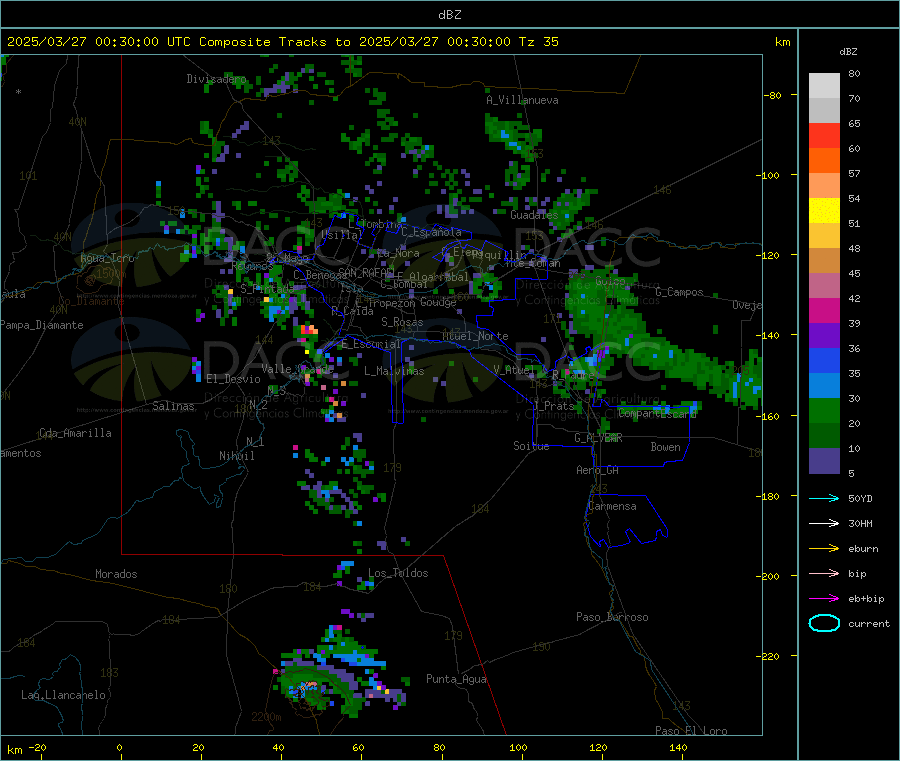Click the 'Composite Tracks' header text
This screenshot has width=900, height=761.
[x=263, y=42]
